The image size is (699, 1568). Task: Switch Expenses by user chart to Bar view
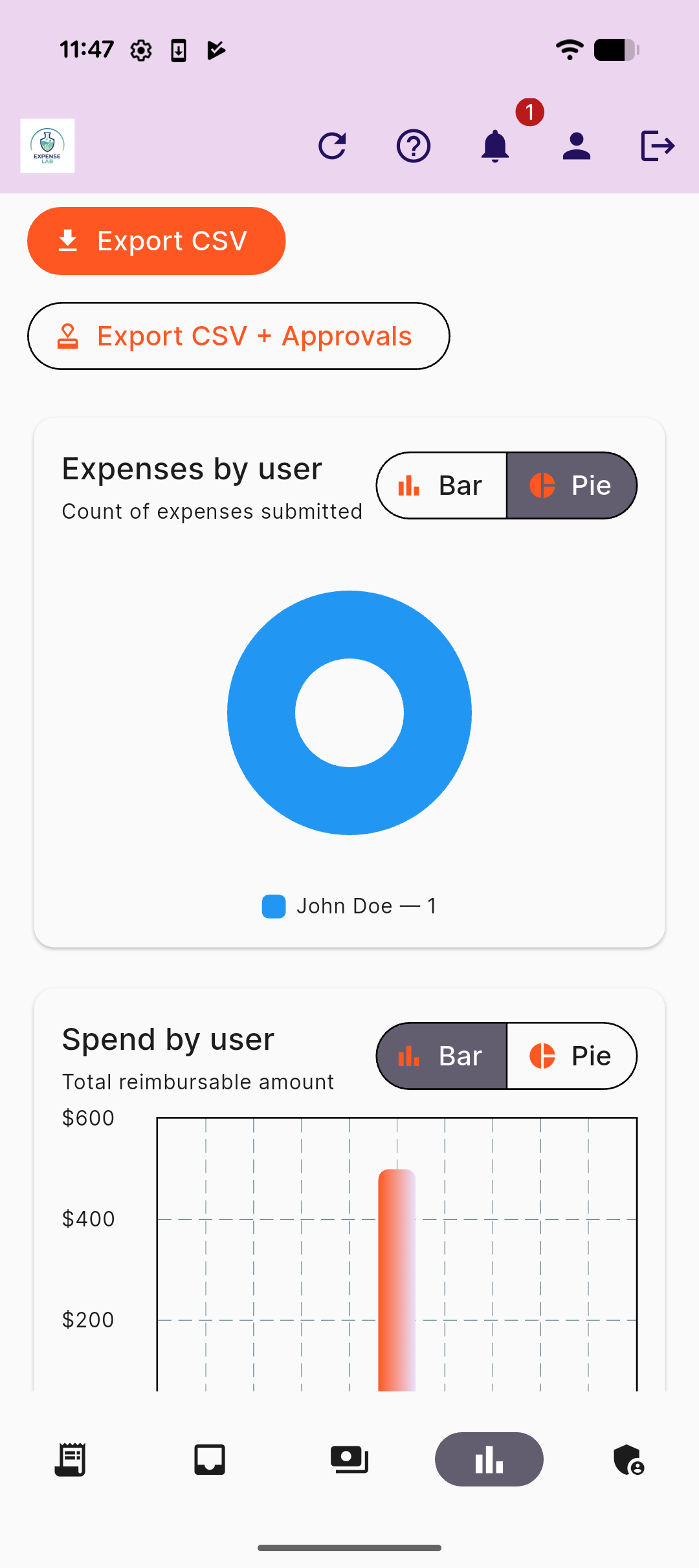coord(441,485)
